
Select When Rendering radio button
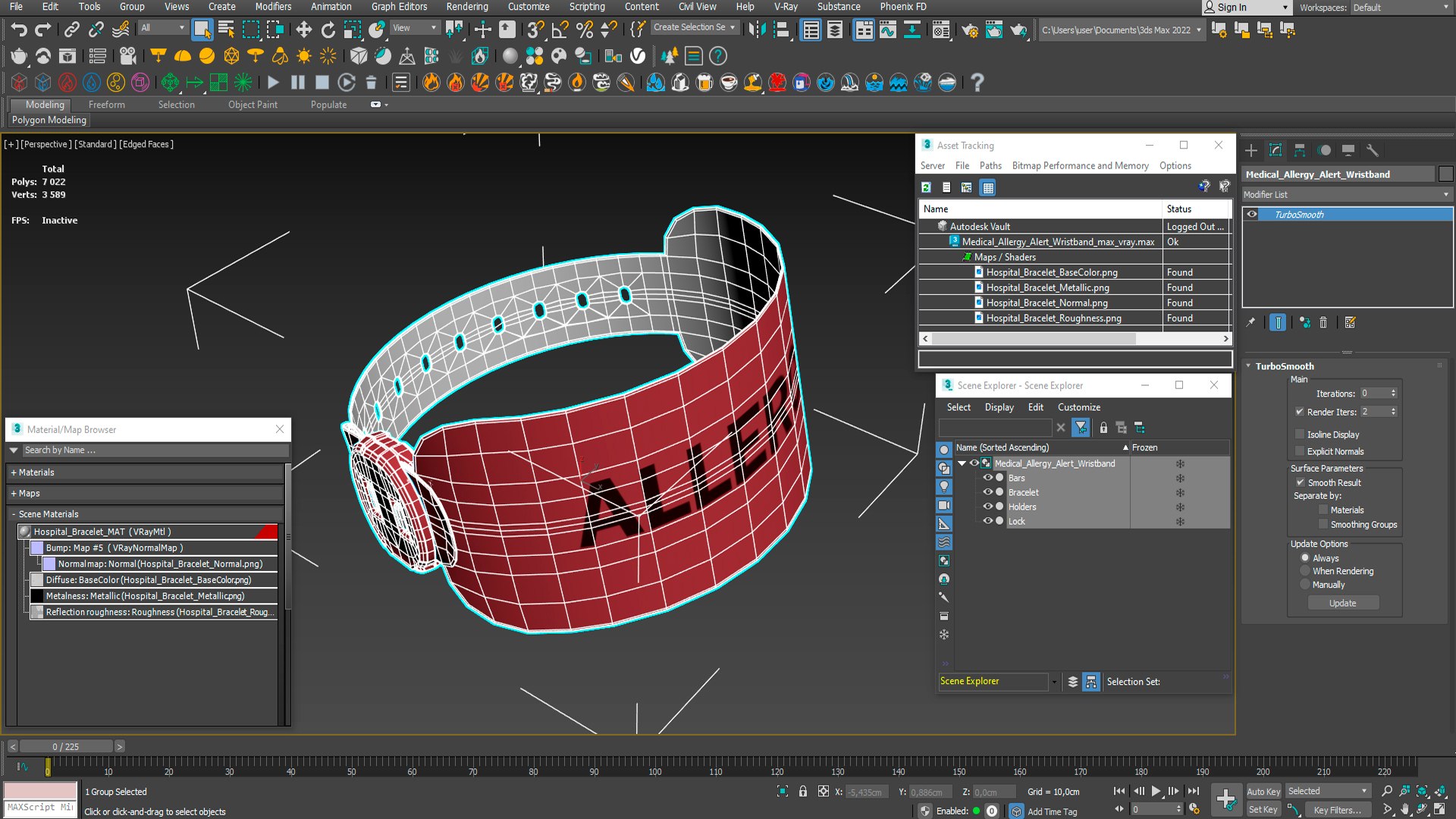click(1305, 571)
